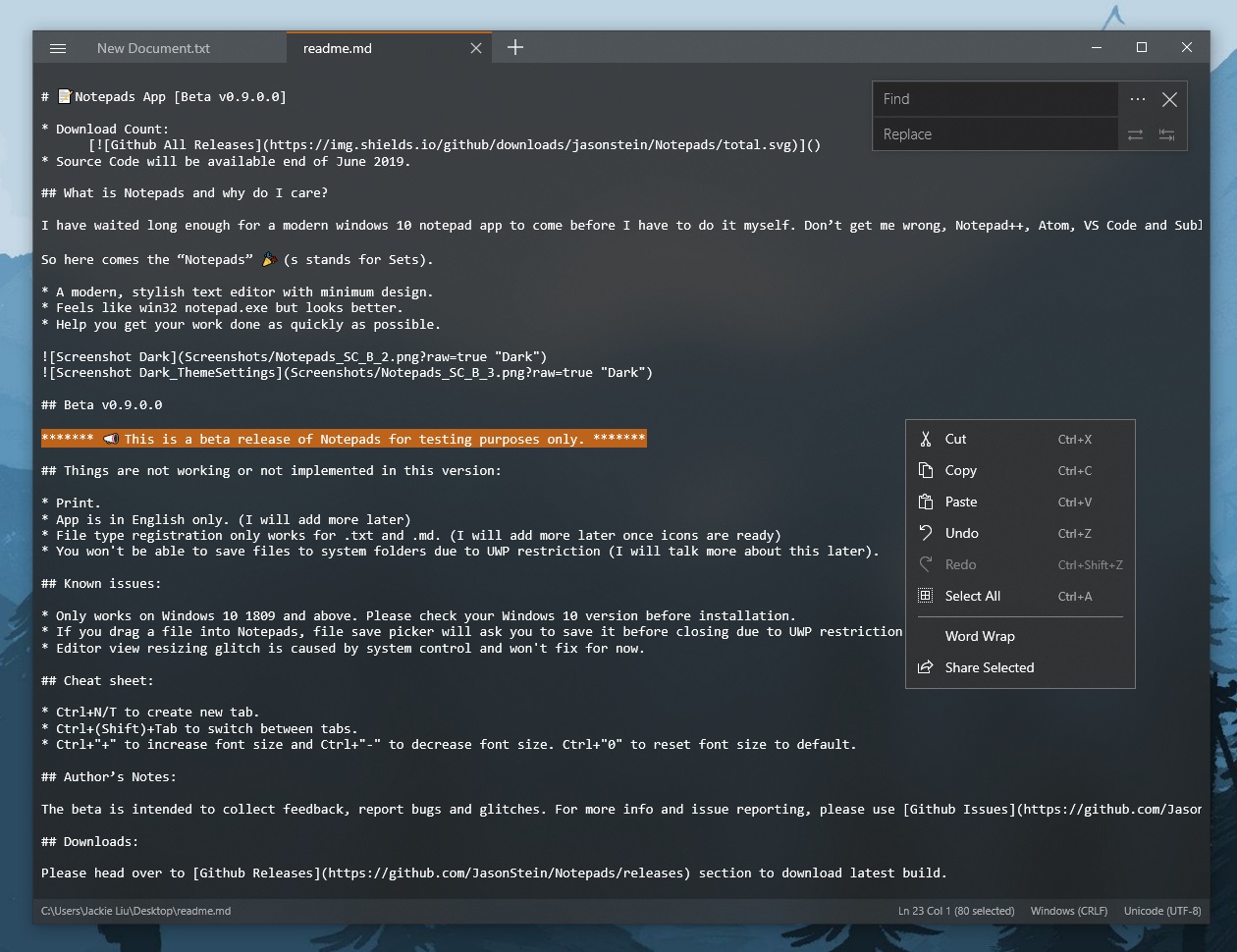Click the Select All grid icon
Screen dimensions: 1237x952
[x=925, y=596]
